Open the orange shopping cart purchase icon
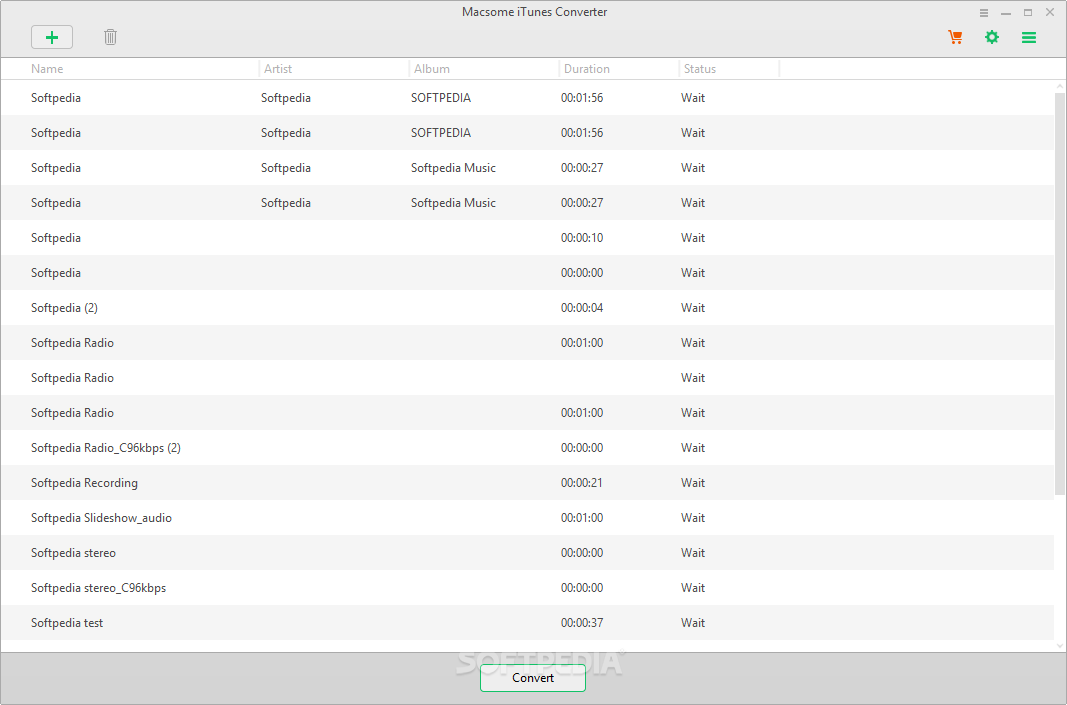This screenshot has height=705, width=1067. click(955, 37)
